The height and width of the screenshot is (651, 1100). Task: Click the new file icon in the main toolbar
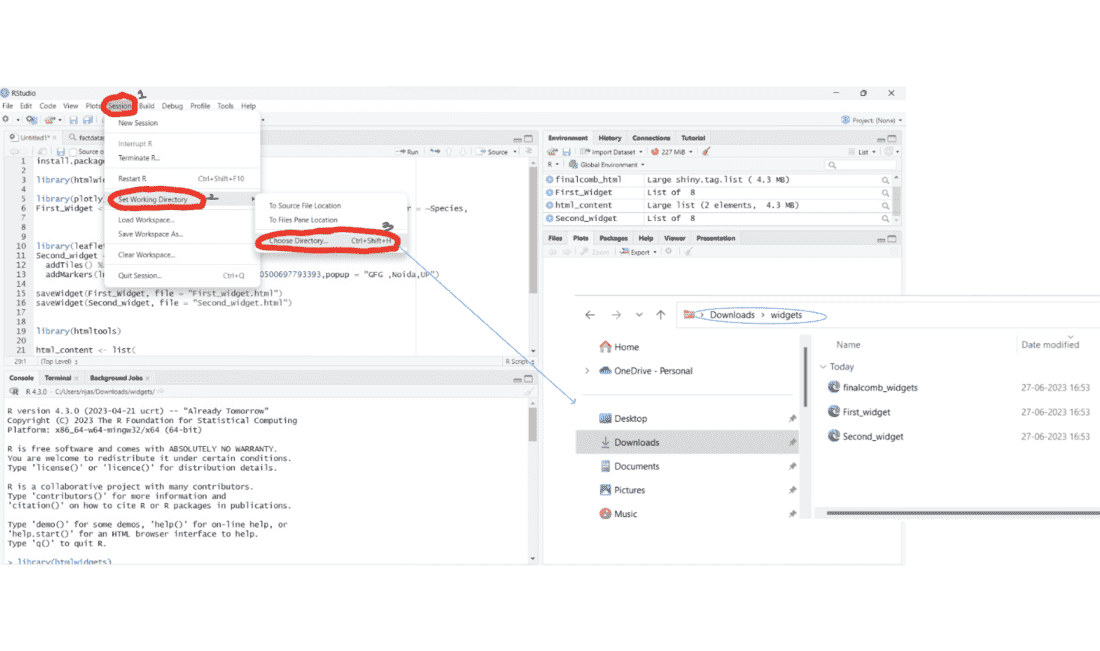(x=6, y=120)
